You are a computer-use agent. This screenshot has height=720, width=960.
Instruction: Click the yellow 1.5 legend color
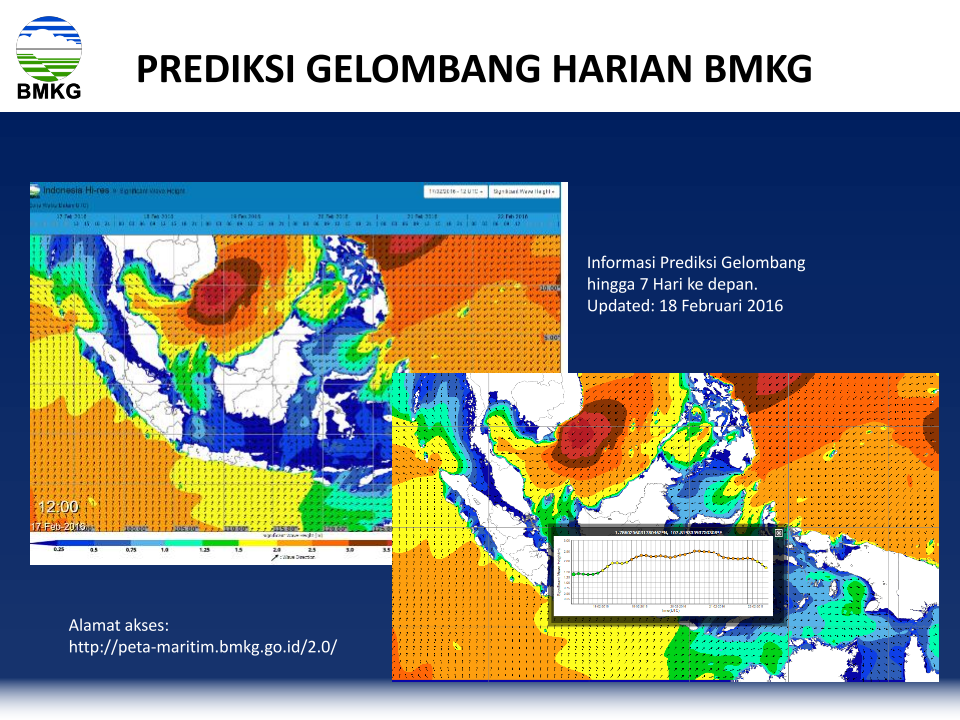pos(257,542)
